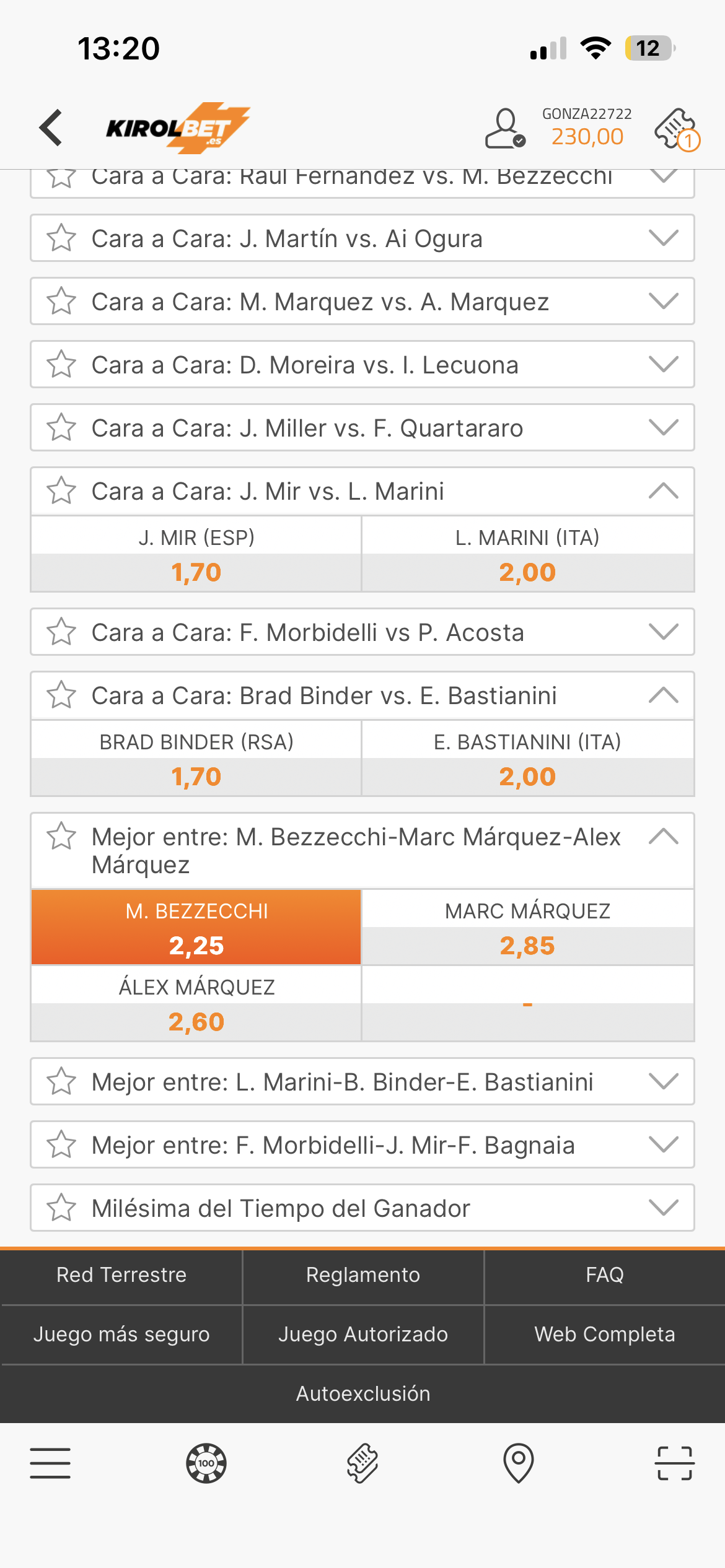Deselect the highlighted M. Bezzecchi 2,25 bet
The height and width of the screenshot is (1568, 725).
point(196,927)
